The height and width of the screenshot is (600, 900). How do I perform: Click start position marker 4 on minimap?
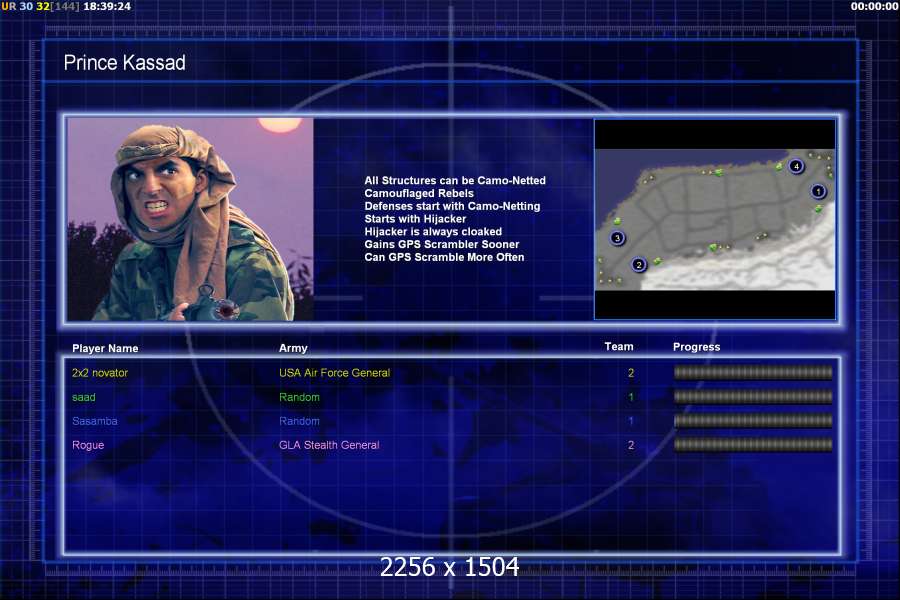796,166
